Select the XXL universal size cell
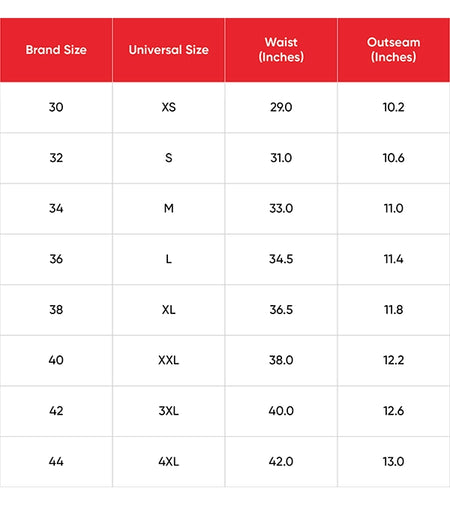The image size is (450, 506). (x=169, y=360)
